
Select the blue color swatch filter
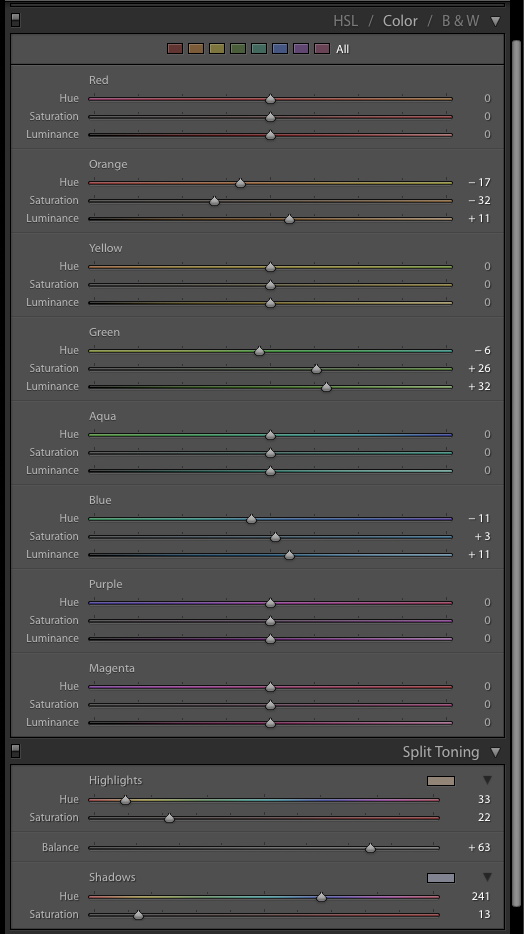click(280, 49)
